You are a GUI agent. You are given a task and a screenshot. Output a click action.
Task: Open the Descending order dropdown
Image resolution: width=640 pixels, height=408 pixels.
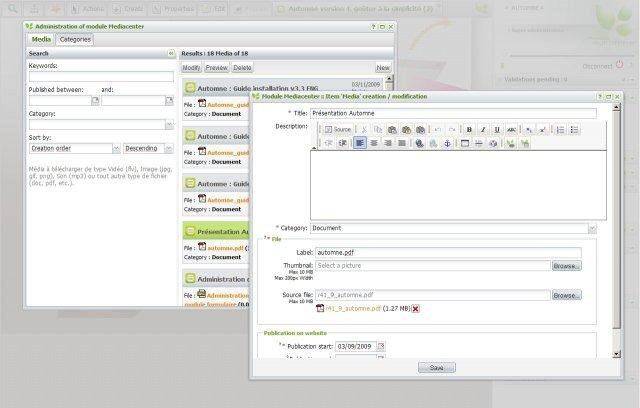click(x=169, y=149)
